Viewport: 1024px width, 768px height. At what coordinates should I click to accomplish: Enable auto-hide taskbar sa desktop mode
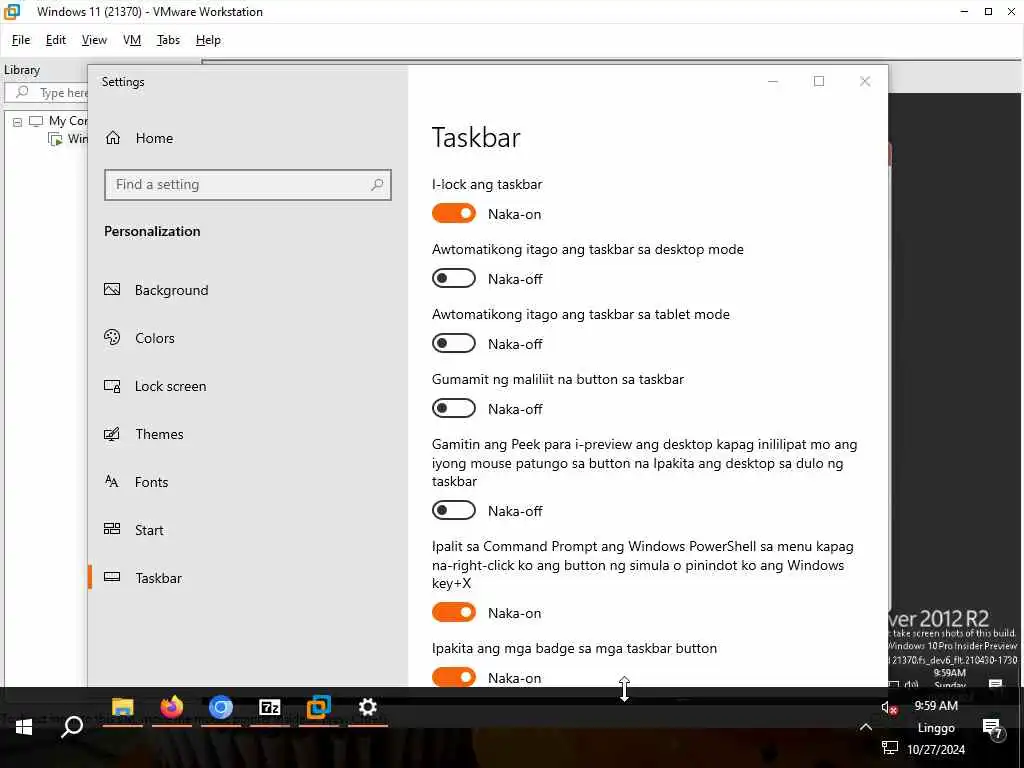point(454,278)
